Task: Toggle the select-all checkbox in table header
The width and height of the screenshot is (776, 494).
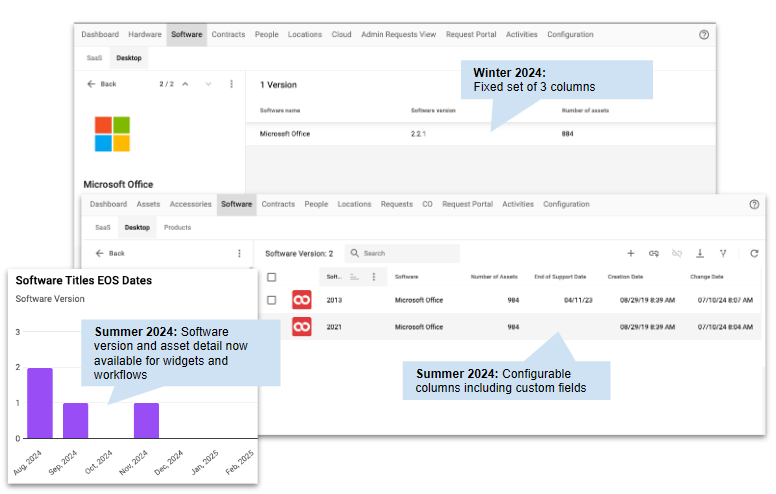Action: (x=272, y=277)
